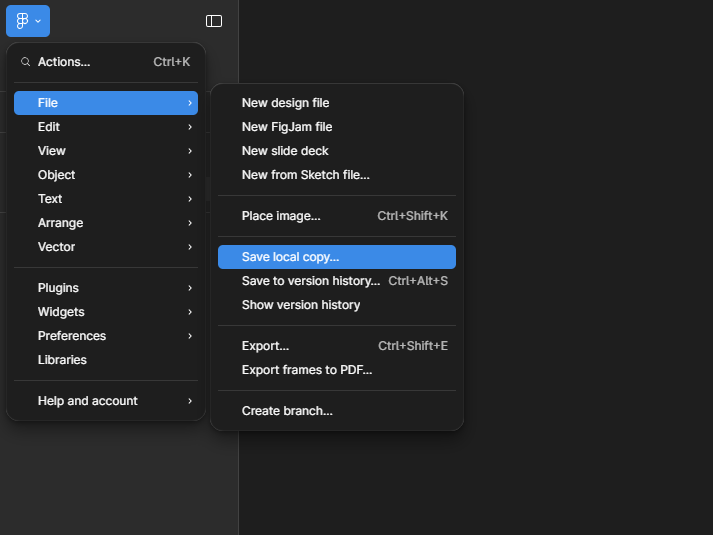
Task: Click the Actions search magnifier icon
Action: [25, 62]
